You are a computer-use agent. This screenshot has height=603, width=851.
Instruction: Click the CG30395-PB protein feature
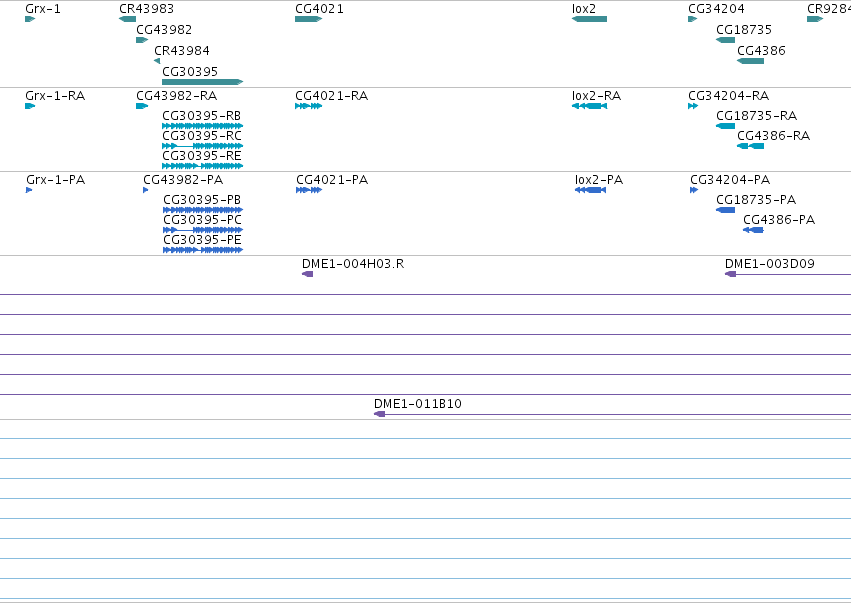(x=203, y=210)
